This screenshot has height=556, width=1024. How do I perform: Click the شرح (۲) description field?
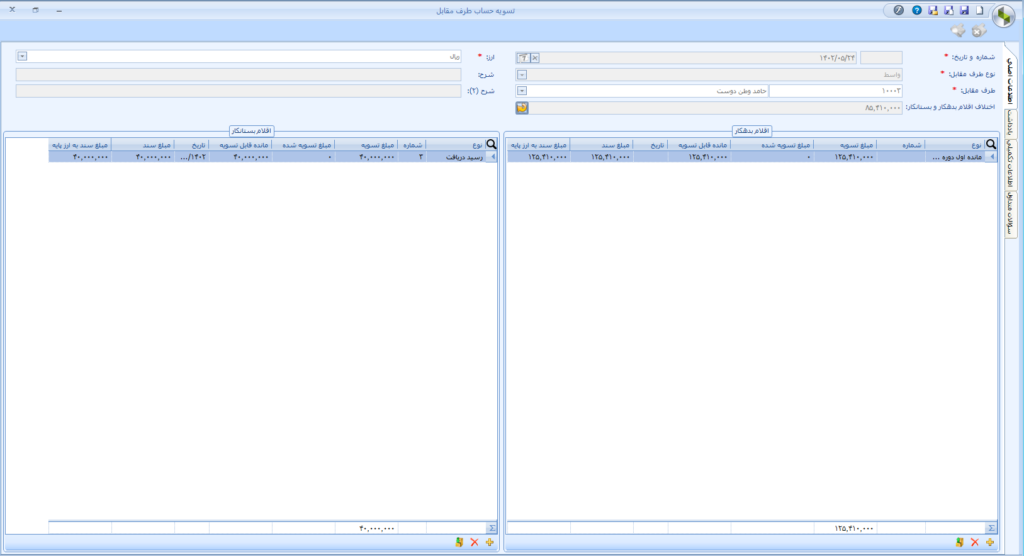[238, 91]
